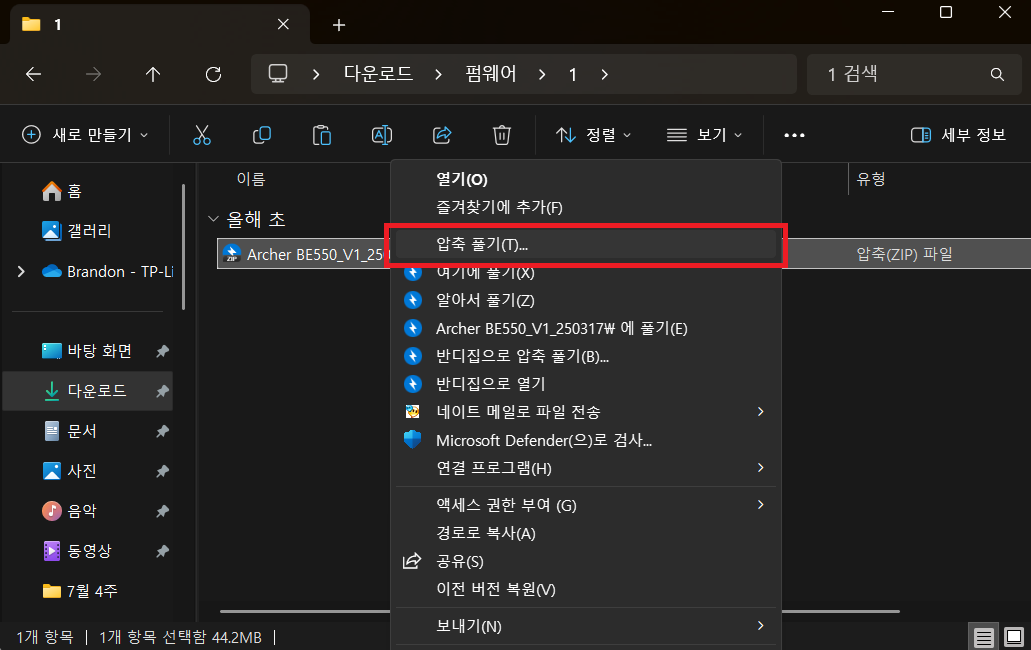1031x650 pixels.
Task: Expand the Brandon OneDrive tree node
Action: tap(21, 271)
